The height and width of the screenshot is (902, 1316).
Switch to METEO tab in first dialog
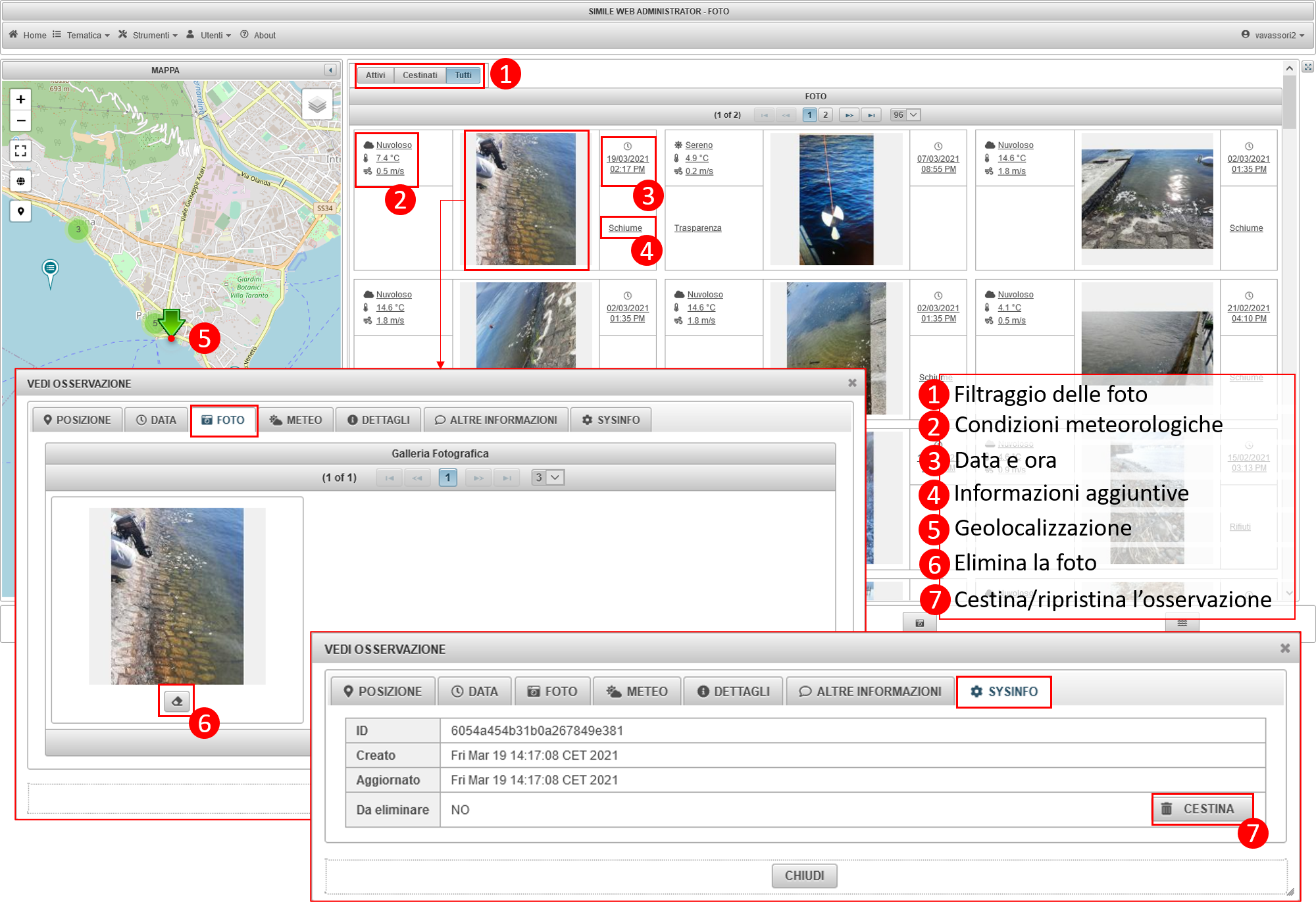point(295,420)
